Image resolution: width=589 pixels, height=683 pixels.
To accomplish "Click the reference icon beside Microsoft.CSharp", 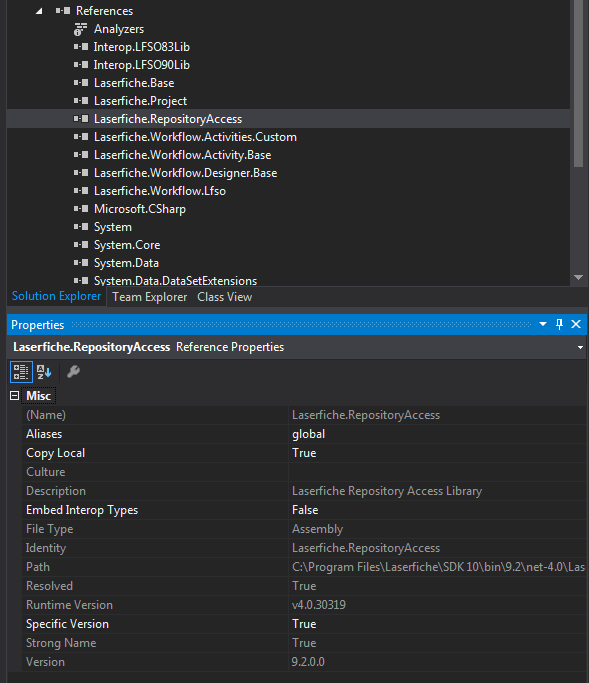I will coord(81,209).
